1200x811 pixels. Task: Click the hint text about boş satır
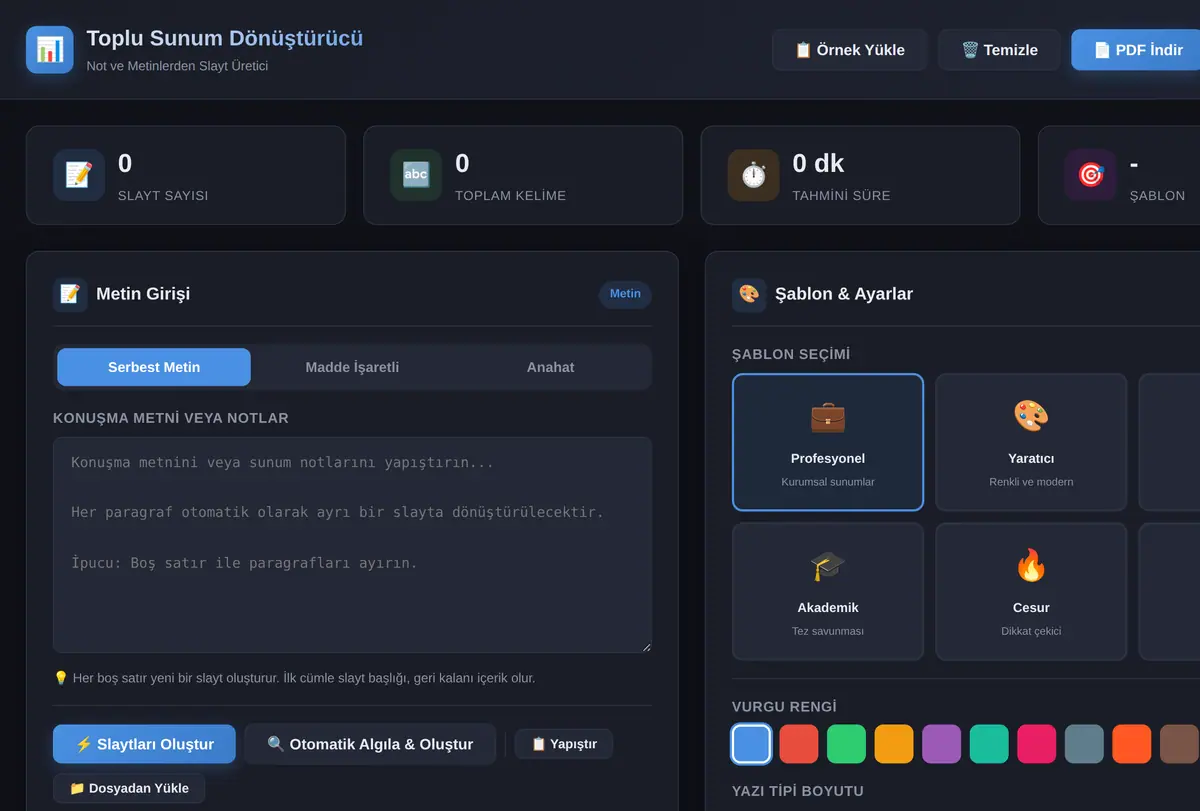(294, 678)
